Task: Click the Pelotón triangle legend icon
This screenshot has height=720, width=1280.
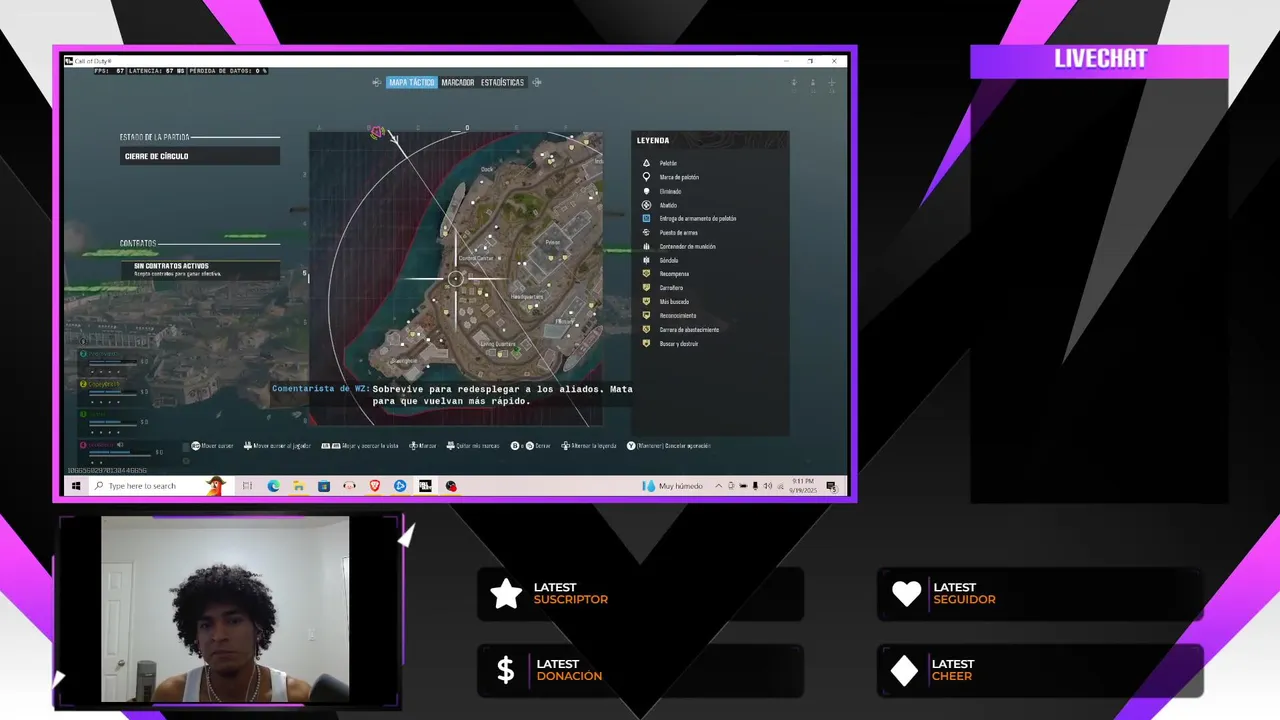Action: [x=646, y=163]
